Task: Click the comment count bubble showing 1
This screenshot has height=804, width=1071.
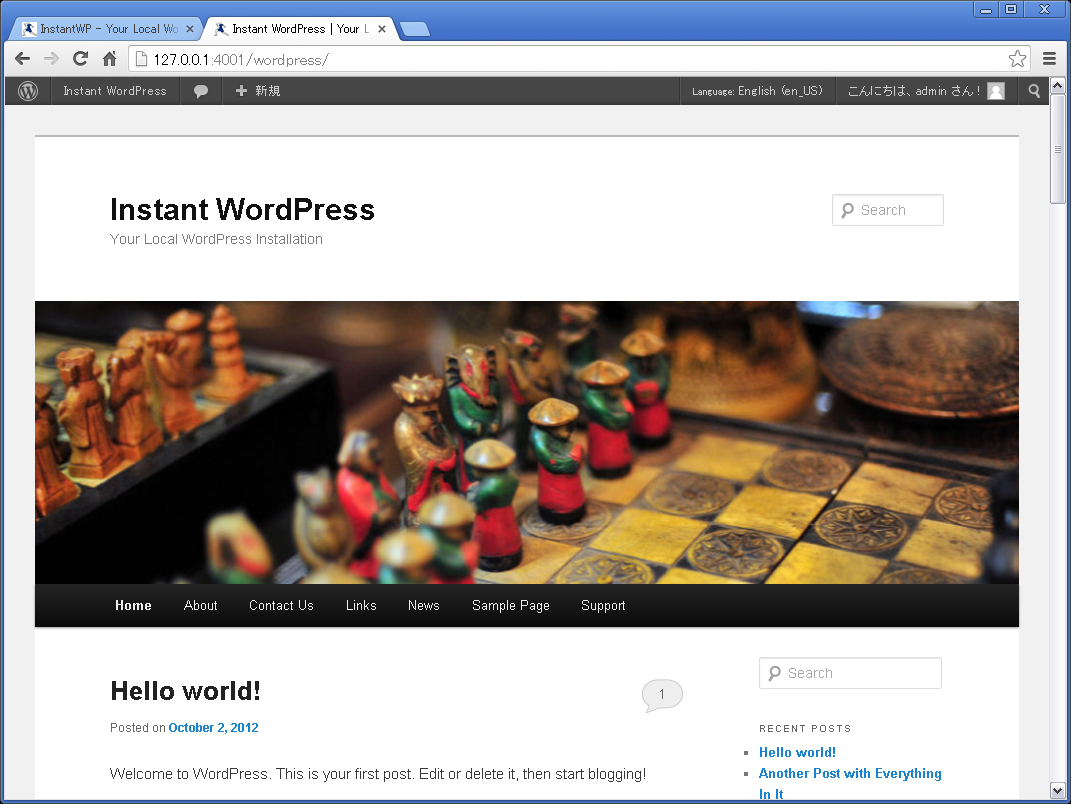Action: tap(662, 695)
